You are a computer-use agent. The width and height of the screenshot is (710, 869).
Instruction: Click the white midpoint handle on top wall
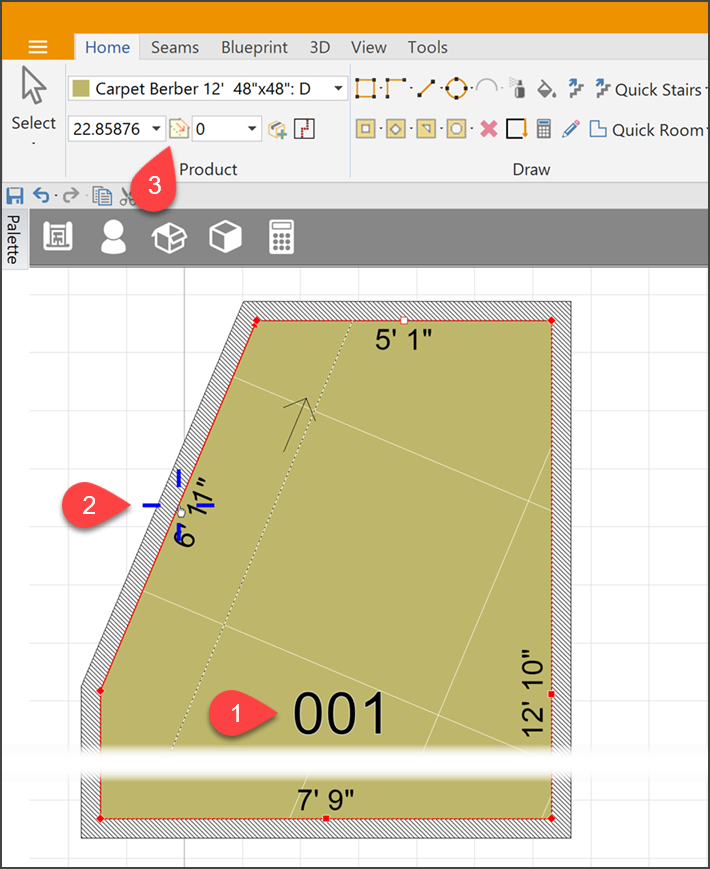[x=403, y=320]
